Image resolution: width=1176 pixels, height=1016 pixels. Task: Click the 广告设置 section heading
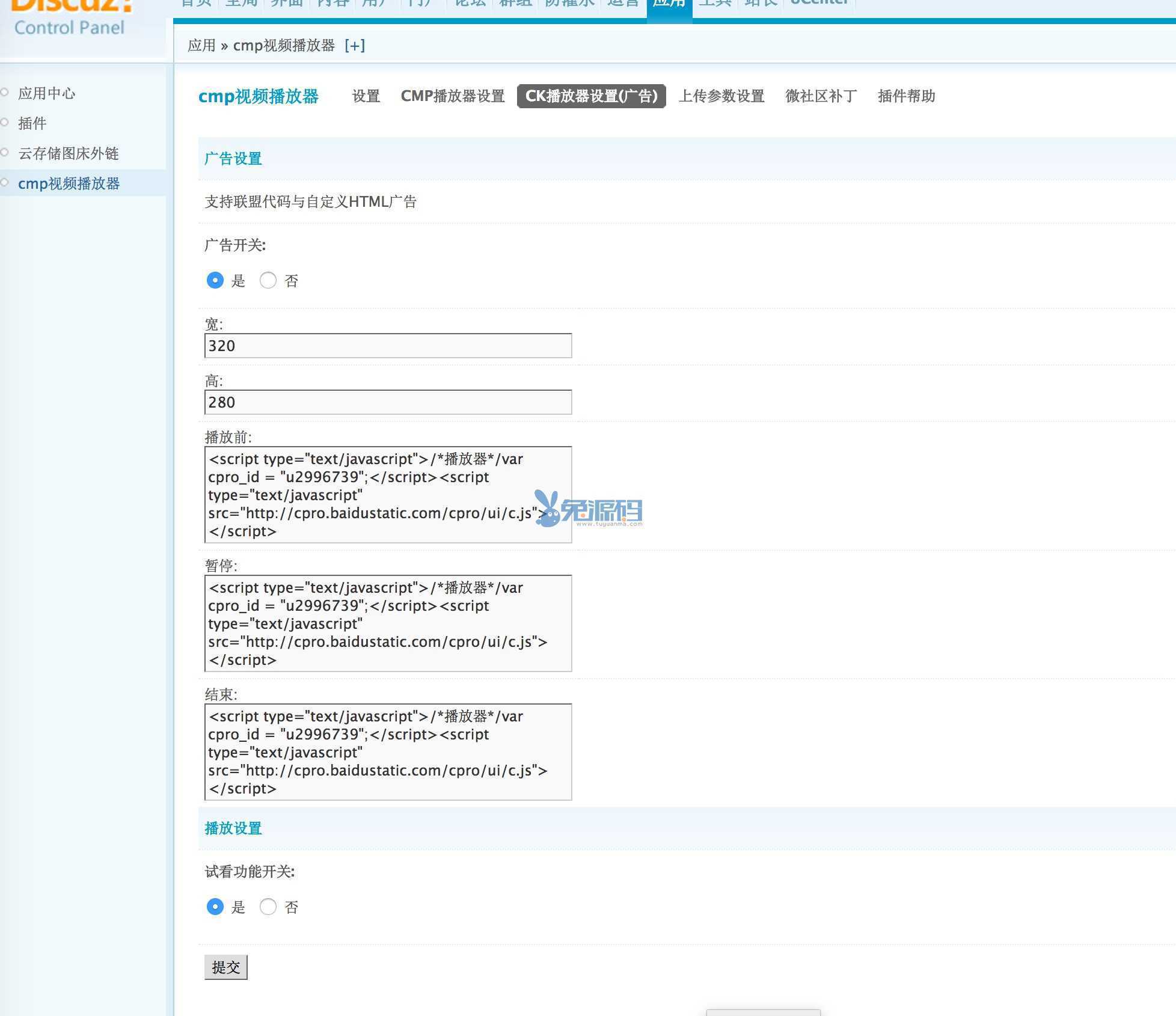(233, 159)
